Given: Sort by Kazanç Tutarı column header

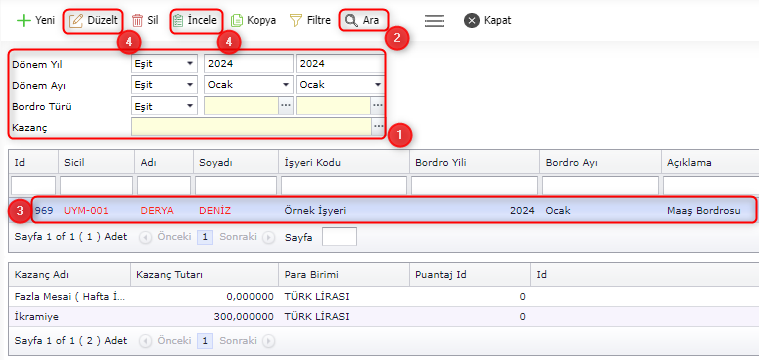Looking at the screenshot, I should point(204,275).
